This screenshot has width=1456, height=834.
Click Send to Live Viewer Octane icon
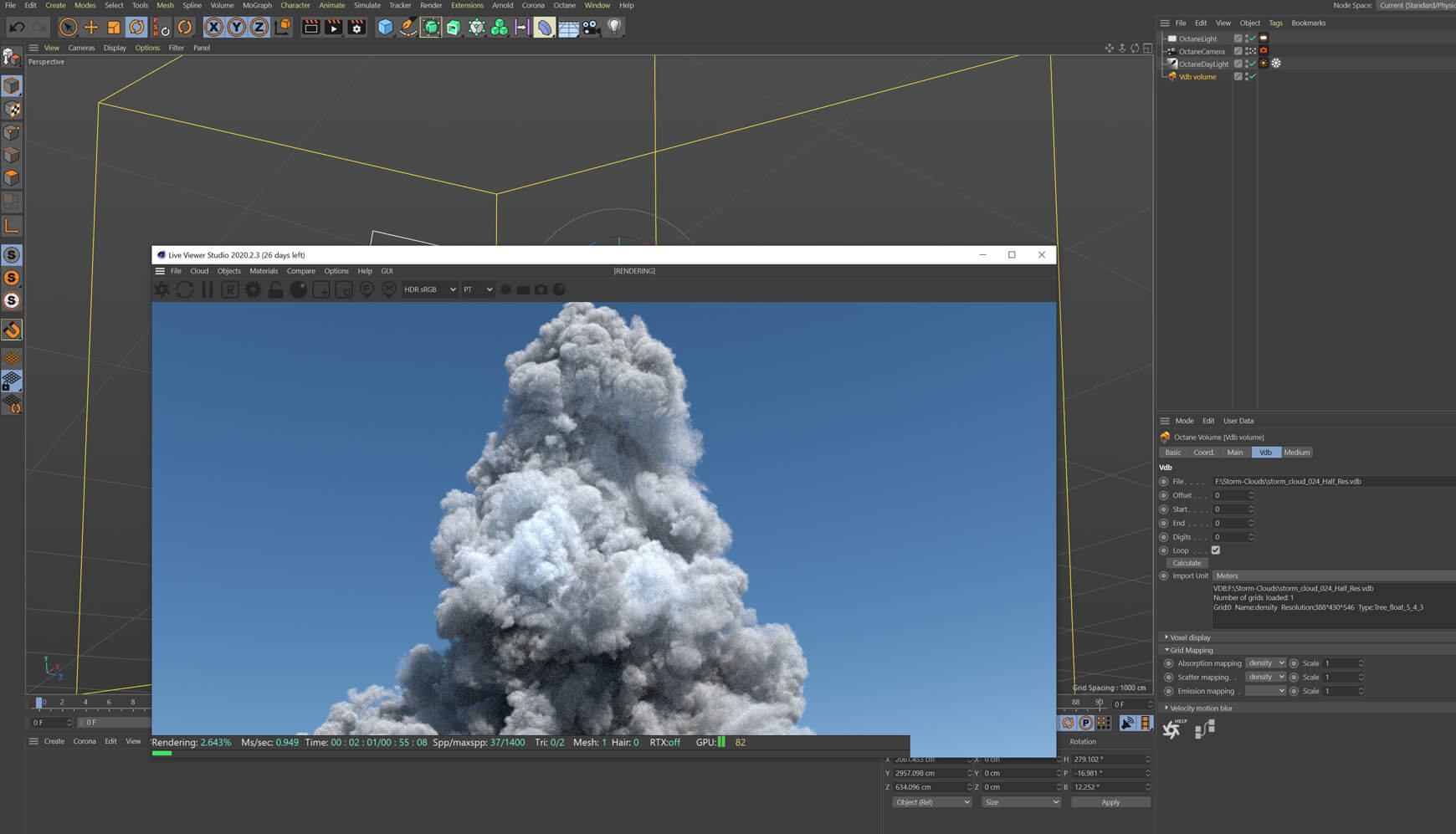(x=161, y=289)
